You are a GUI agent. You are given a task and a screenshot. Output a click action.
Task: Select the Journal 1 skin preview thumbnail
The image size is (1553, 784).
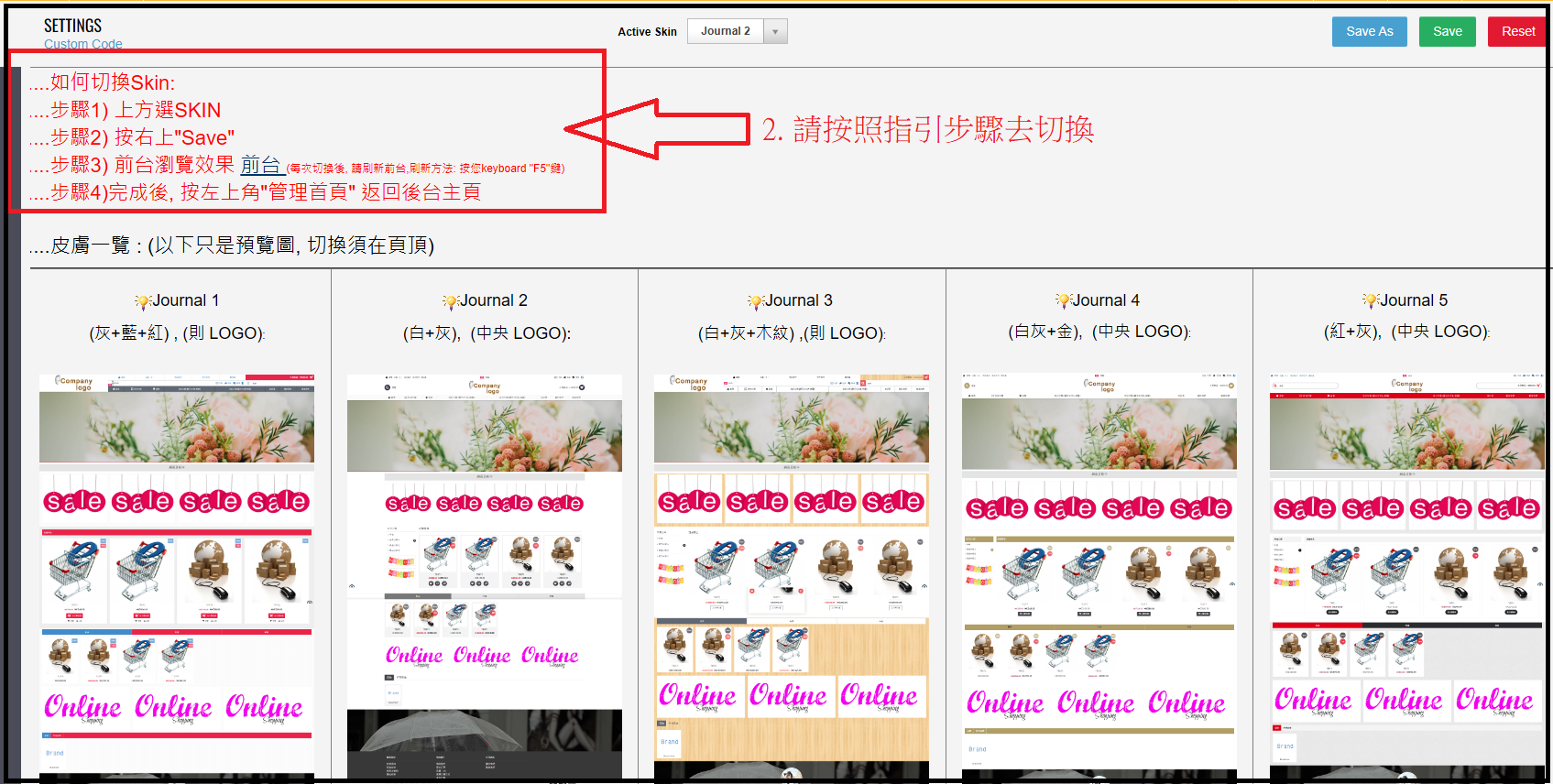pos(177,577)
